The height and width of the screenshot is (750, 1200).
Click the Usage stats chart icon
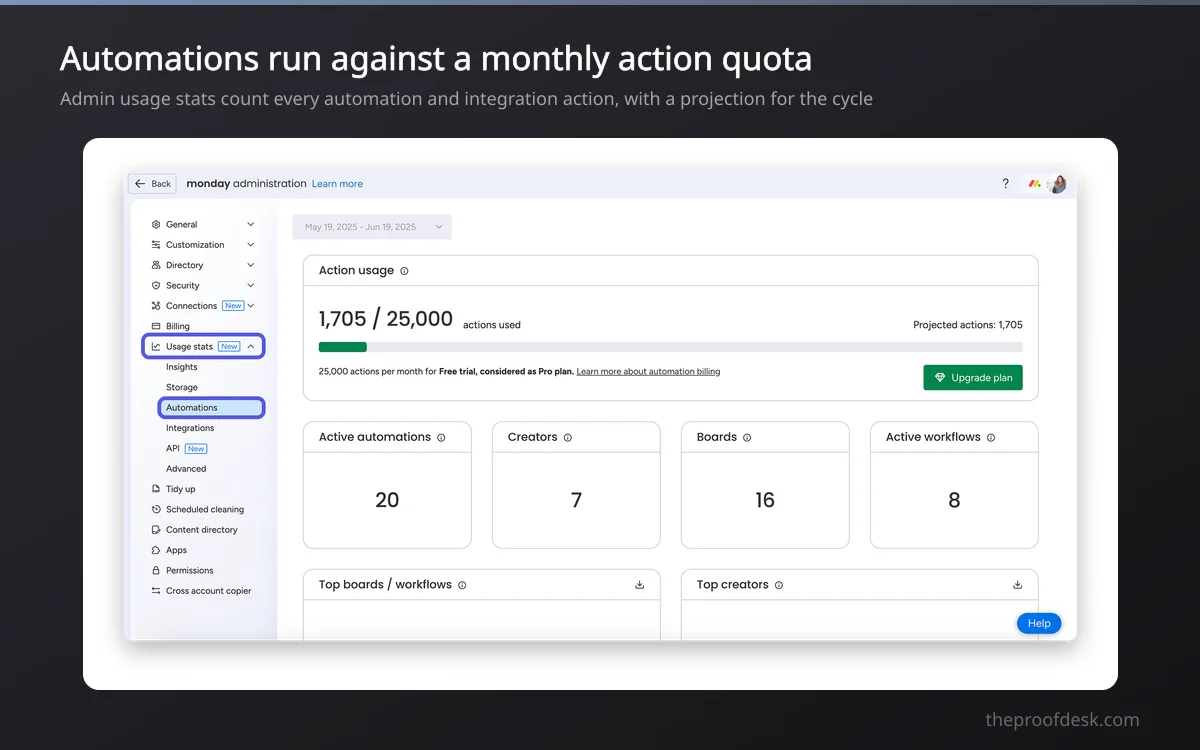(156, 347)
